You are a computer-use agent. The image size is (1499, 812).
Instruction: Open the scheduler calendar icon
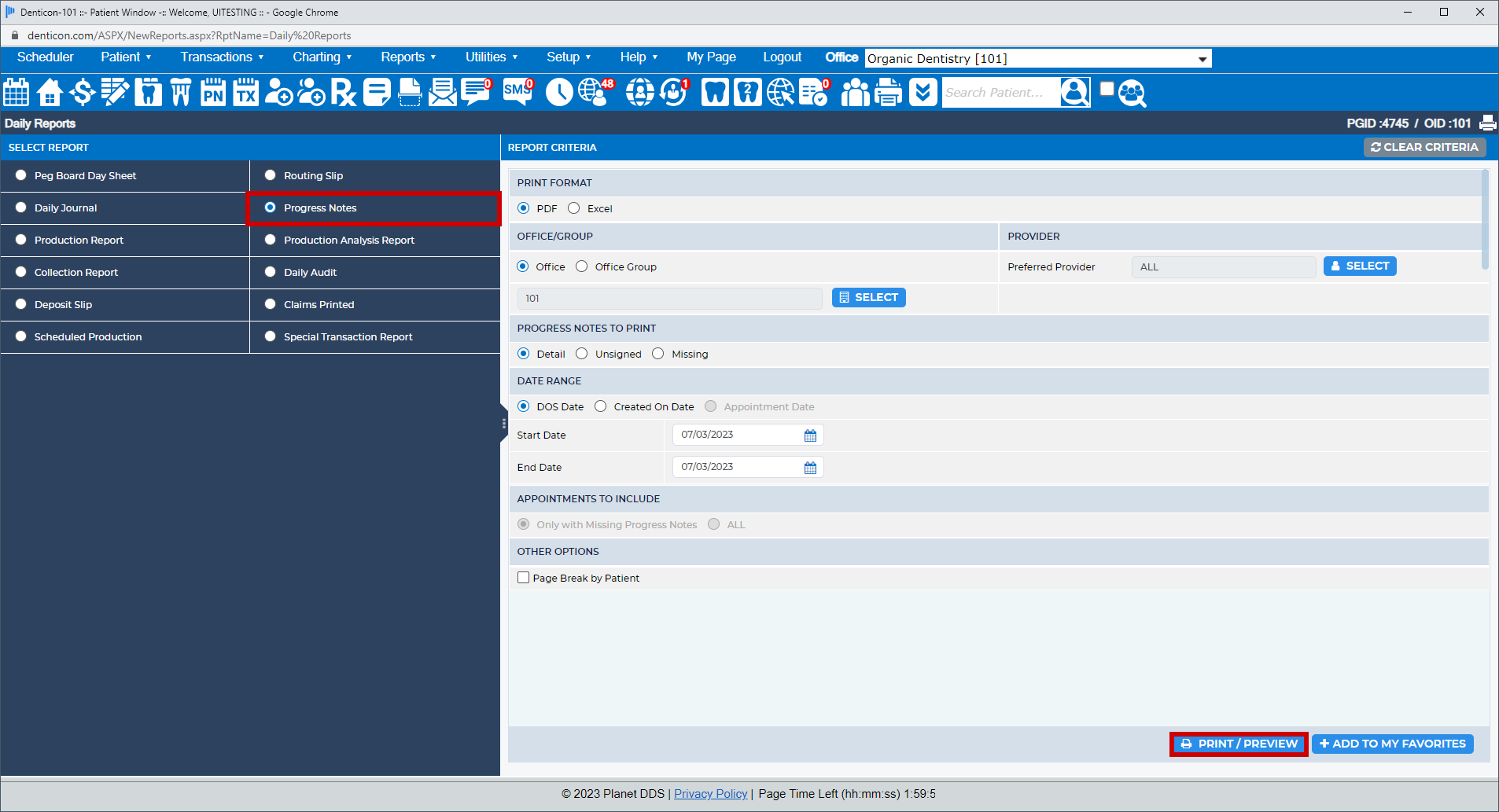17,93
